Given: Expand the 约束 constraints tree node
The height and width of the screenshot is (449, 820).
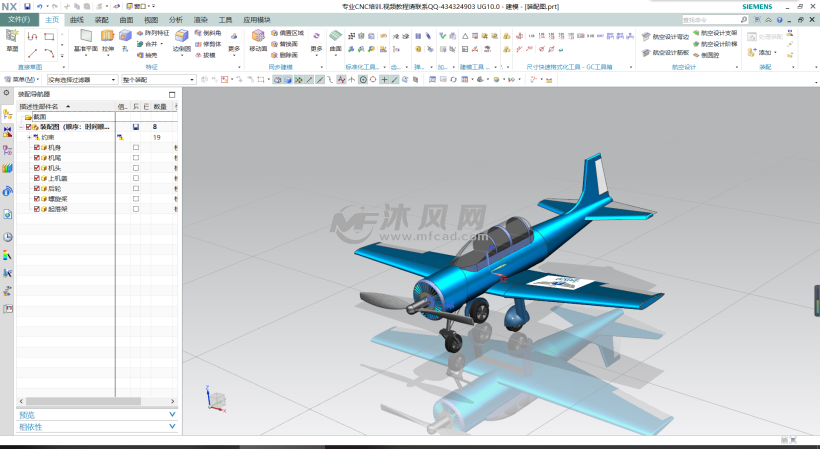Looking at the screenshot, I should [29, 137].
